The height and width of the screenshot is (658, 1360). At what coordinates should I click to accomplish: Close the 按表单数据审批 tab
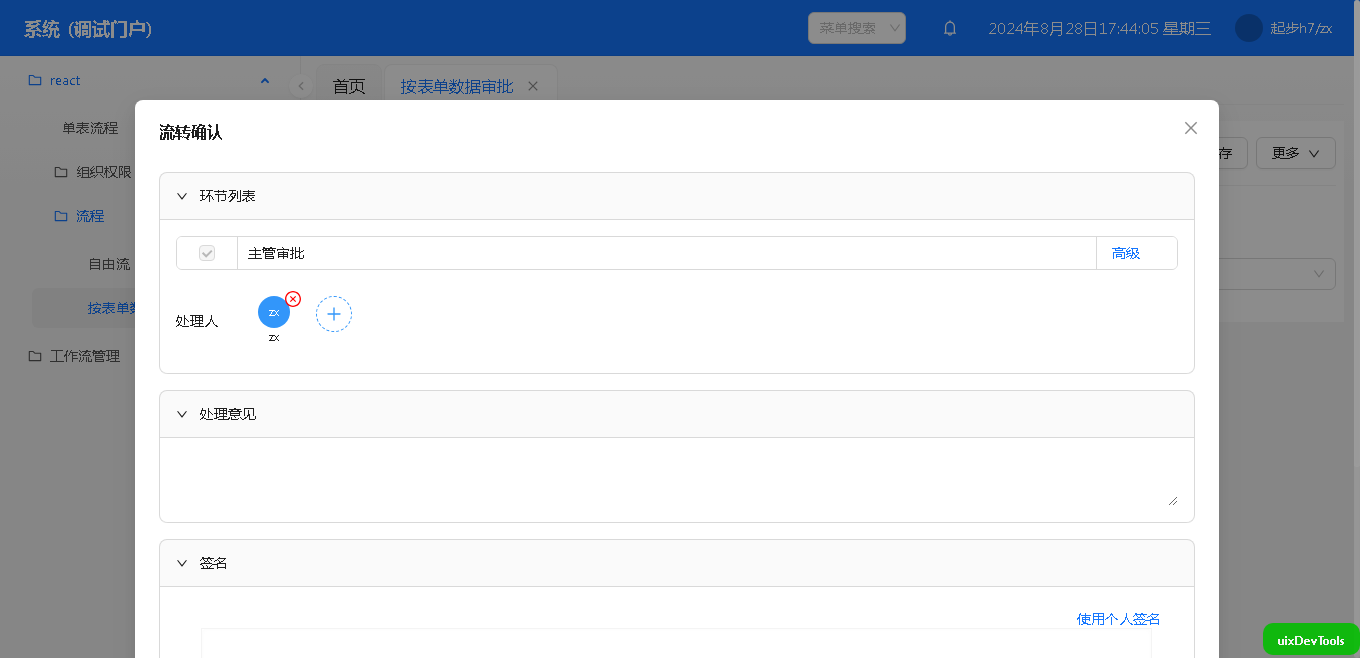tap(533, 86)
